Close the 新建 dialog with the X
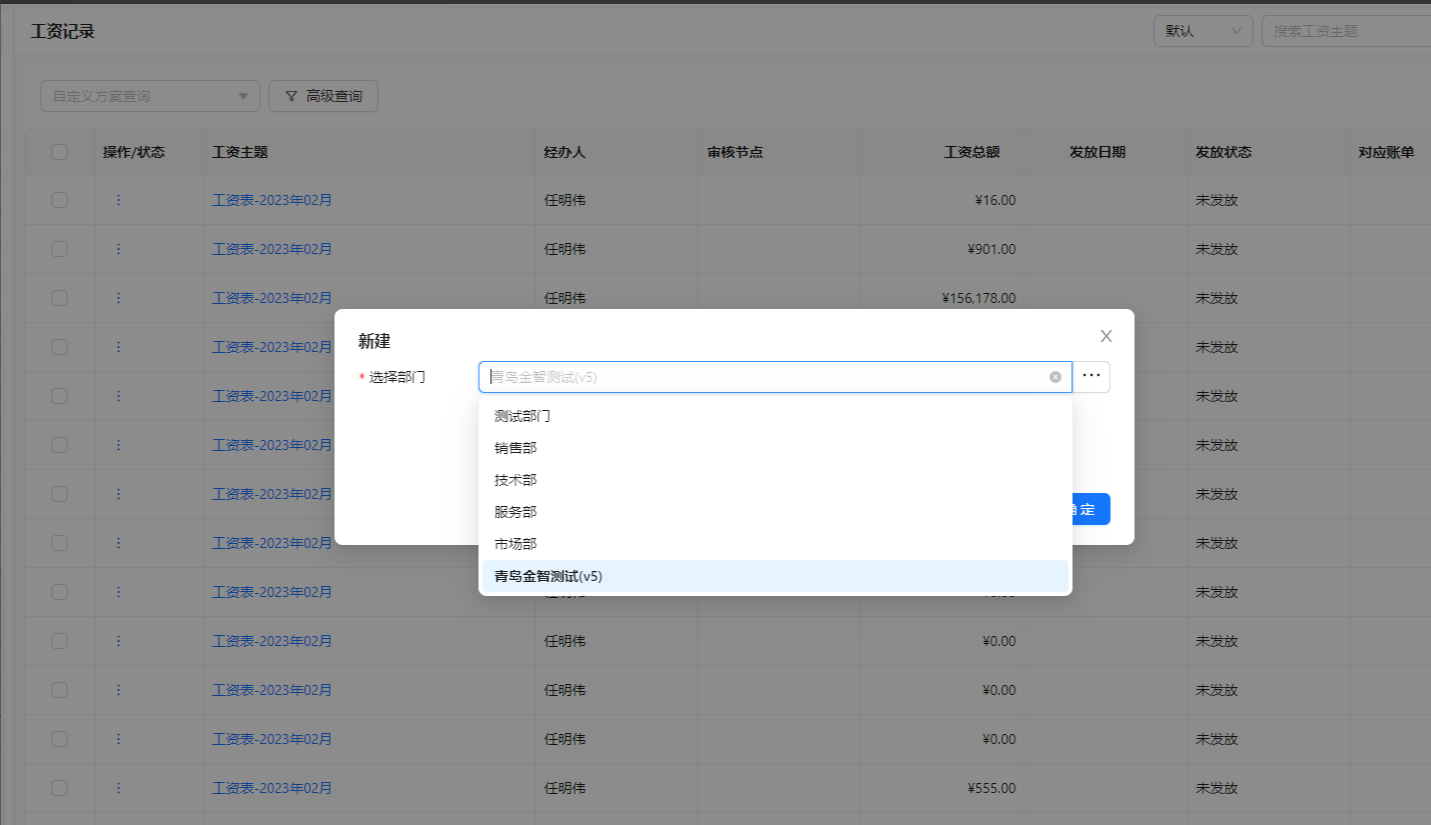 click(1106, 336)
